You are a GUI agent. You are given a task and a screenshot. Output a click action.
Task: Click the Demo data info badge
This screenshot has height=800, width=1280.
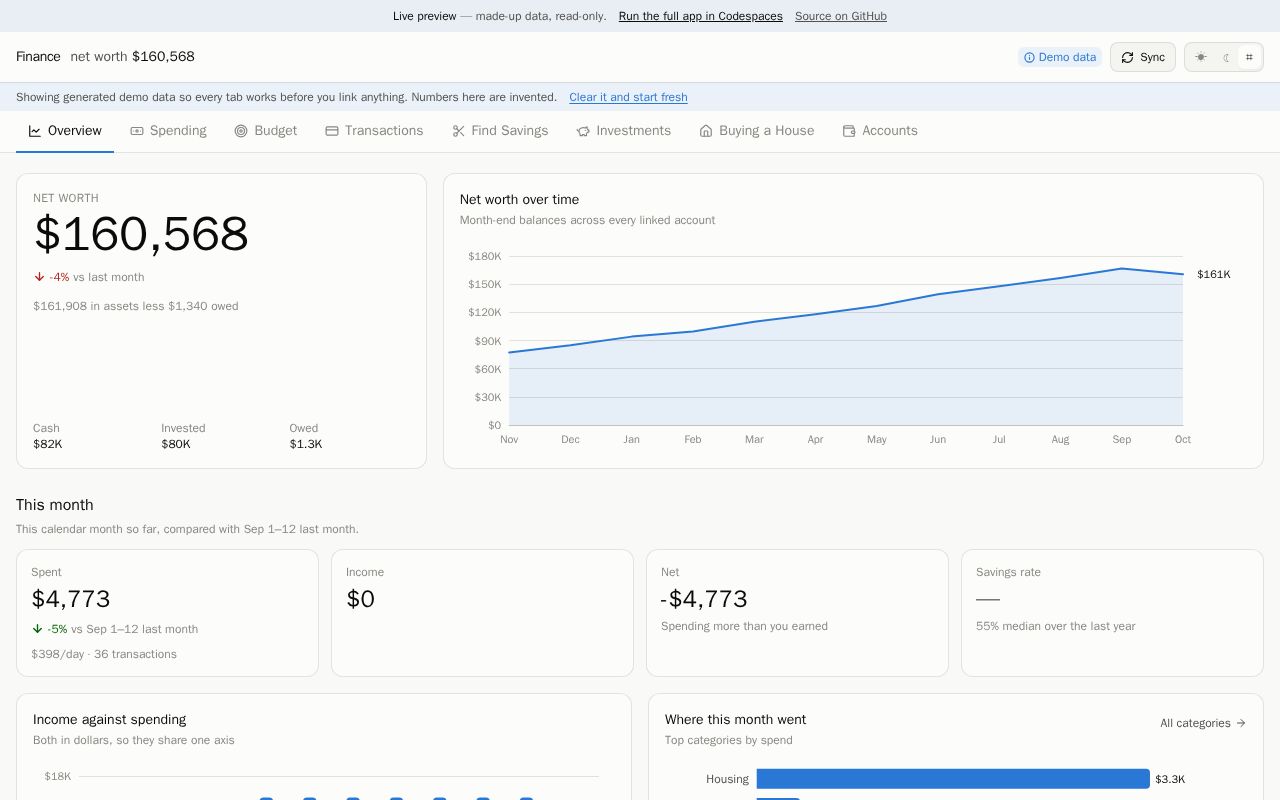(1060, 57)
